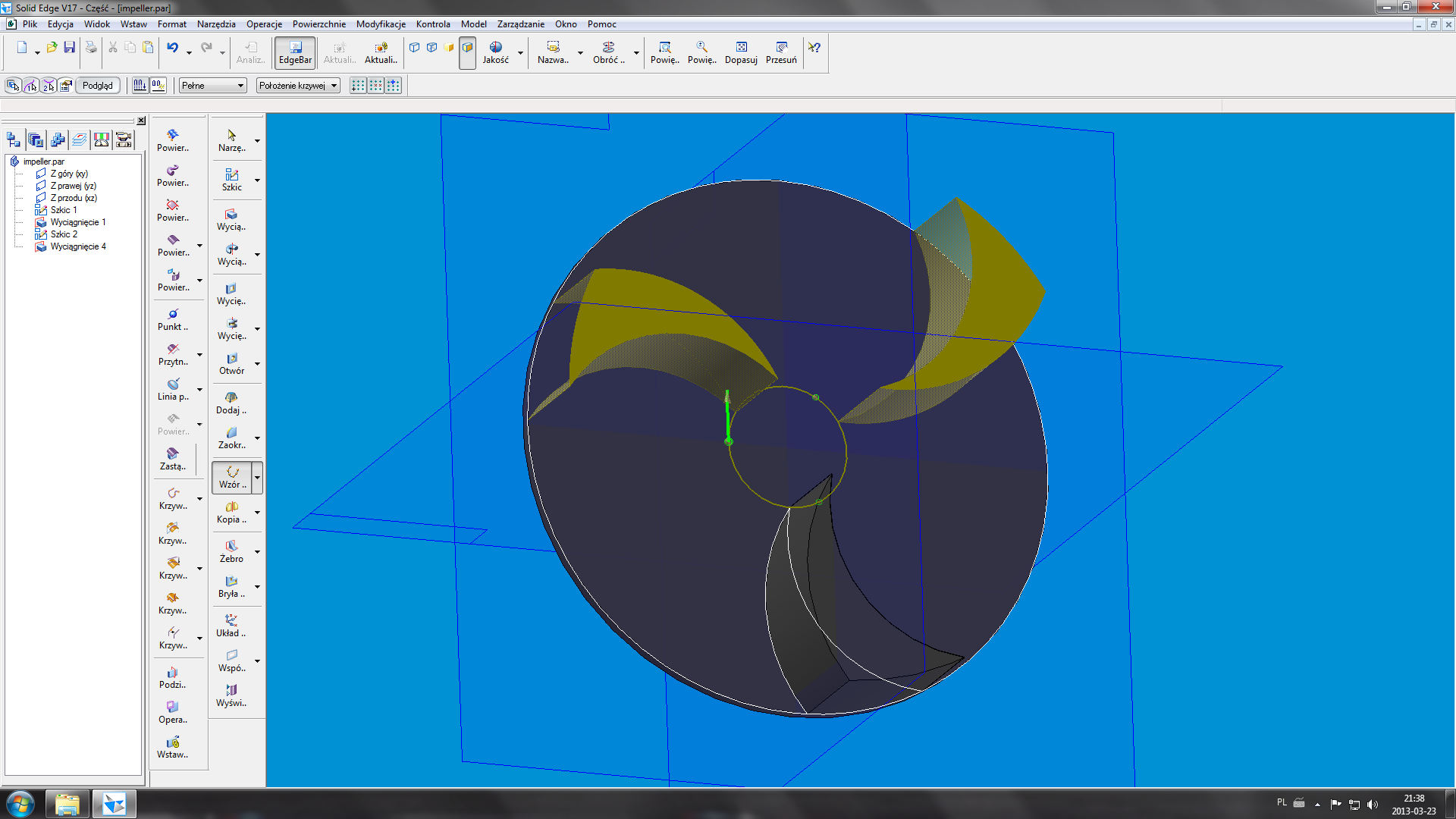Click the Dodaj.. draft tool
This screenshot has height=819, width=1456.
click(x=232, y=403)
